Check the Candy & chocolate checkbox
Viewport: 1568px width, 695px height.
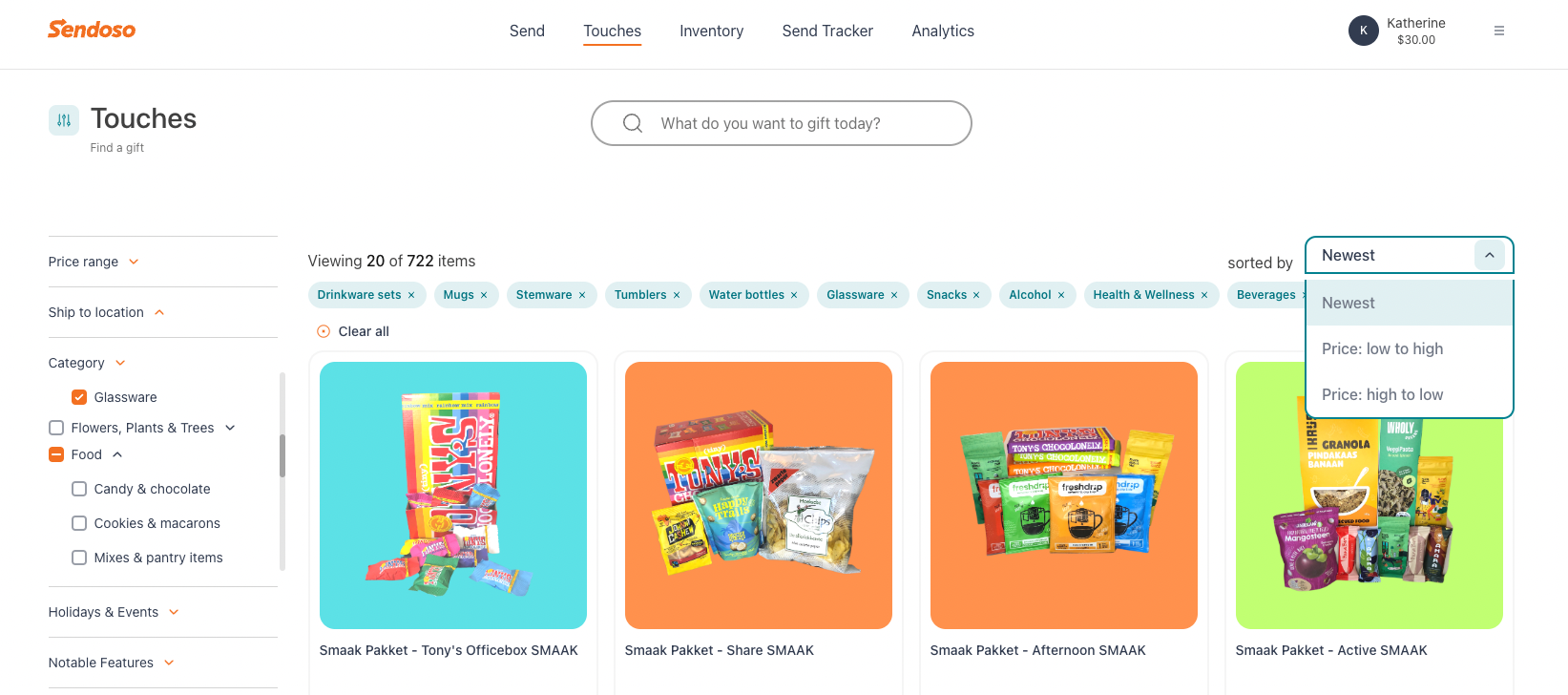(x=79, y=489)
